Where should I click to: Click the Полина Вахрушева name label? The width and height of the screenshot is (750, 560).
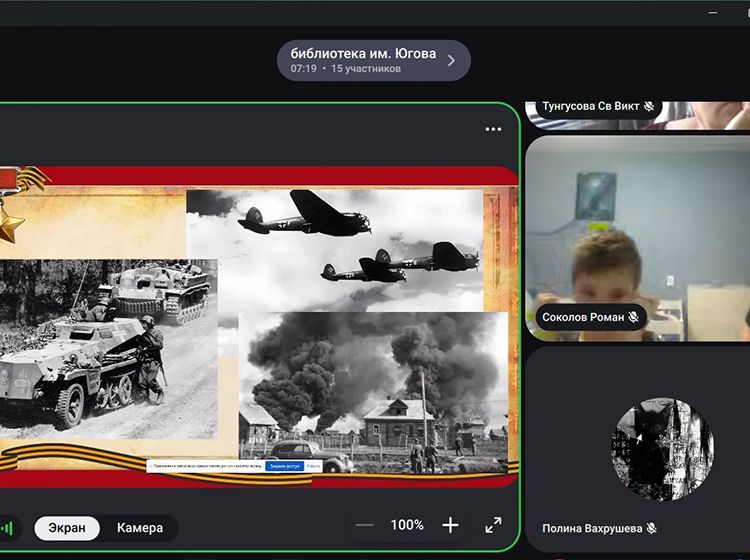click(x=592, y=528)
